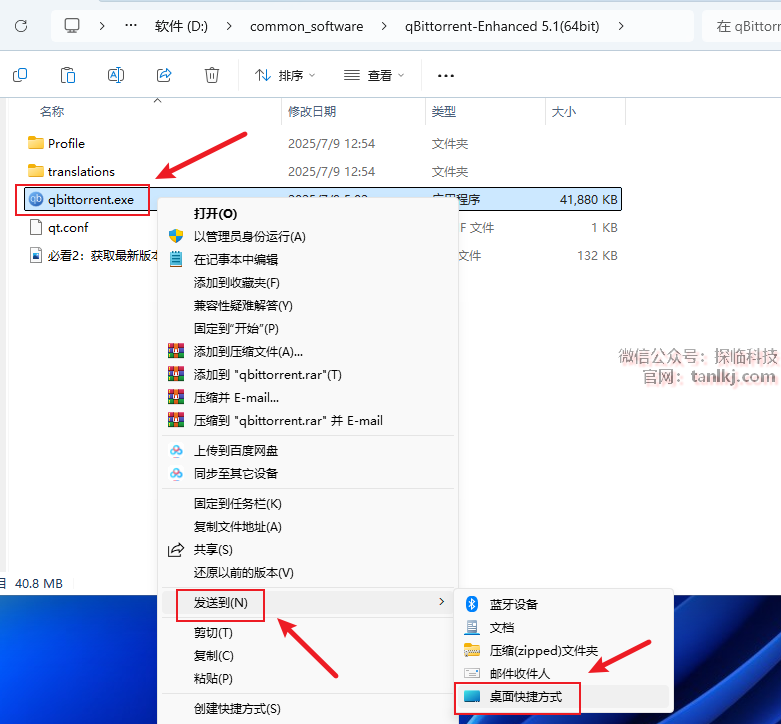Click qBittorrent-Enhanced 5.1(64bit) breadcrumb segment
Screen dimensions: 781x724
coord(502,26)
